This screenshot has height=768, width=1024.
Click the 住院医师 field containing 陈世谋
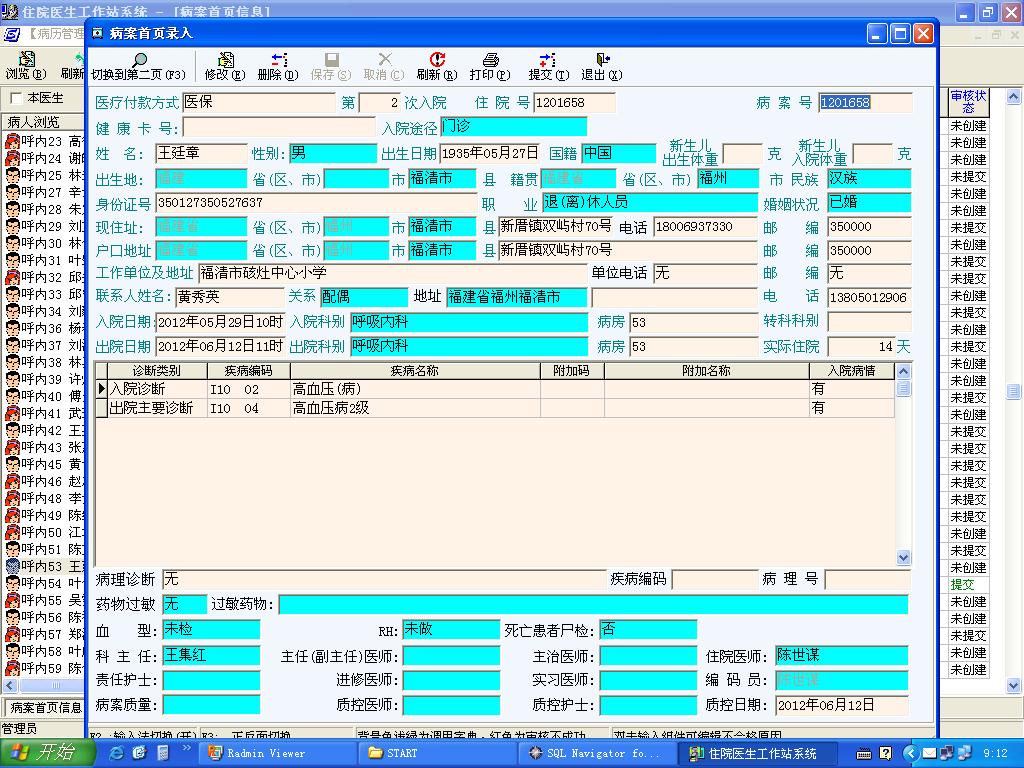pos(842,655)
